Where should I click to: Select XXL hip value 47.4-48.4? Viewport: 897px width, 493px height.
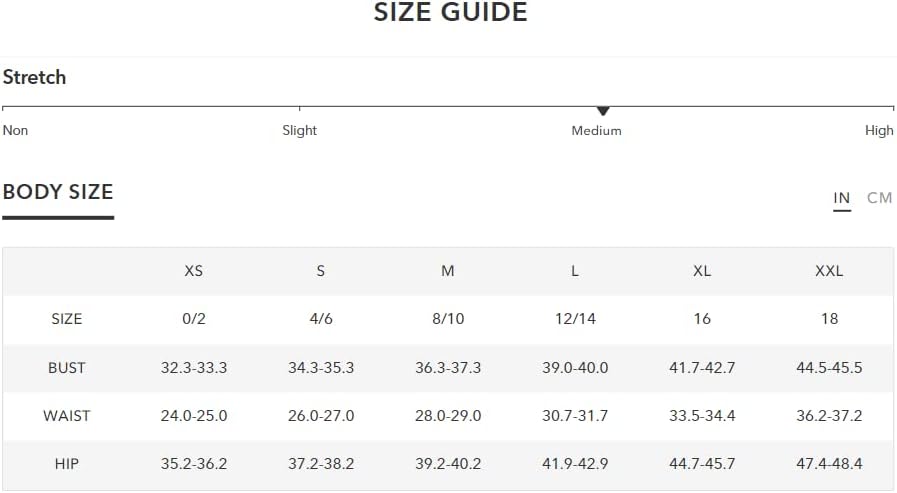point(829,464)
